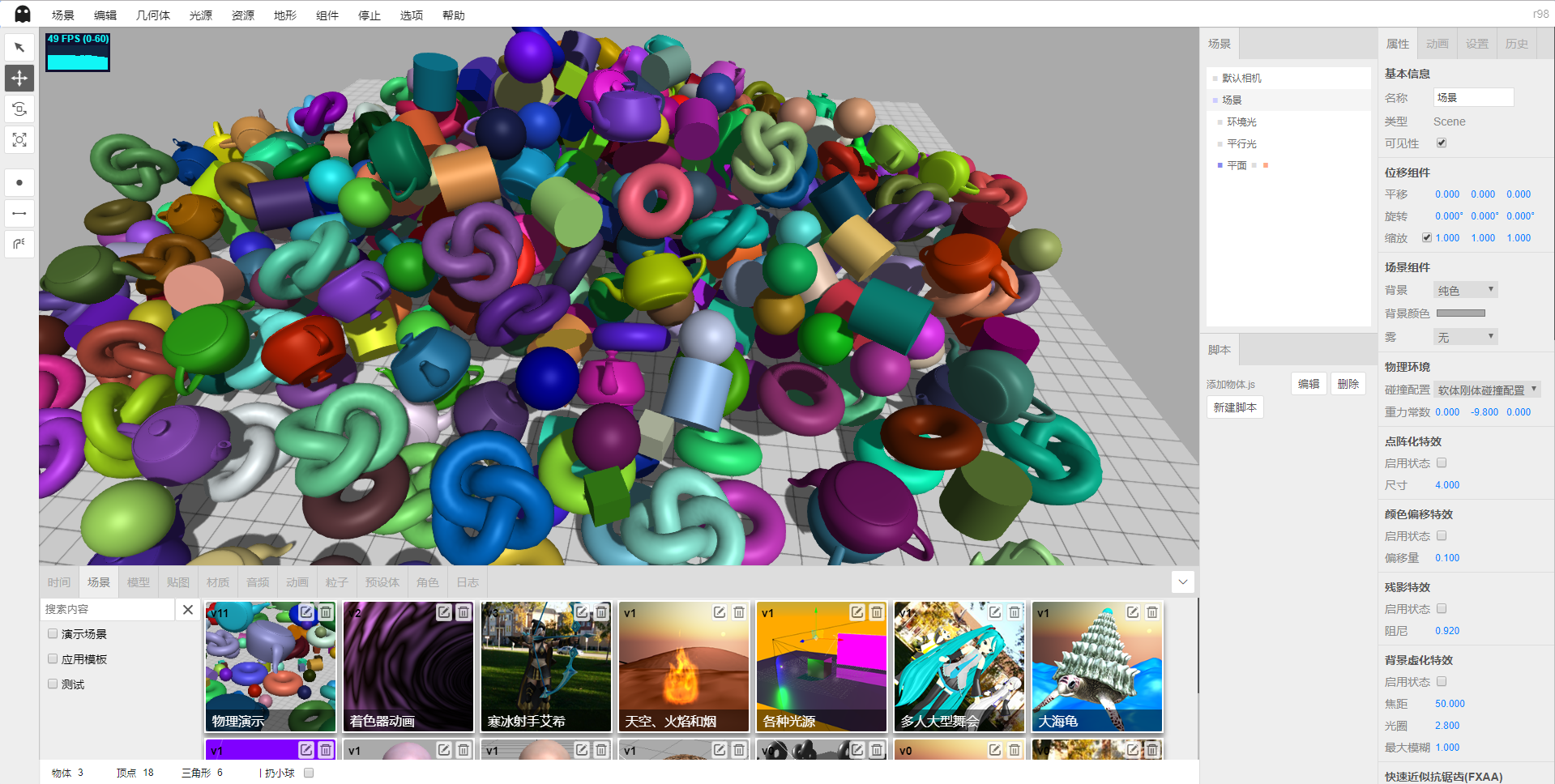The height and width of the screenshot is (784, 1555).
Task: Click the 新建脚本 button
Action: point(1235,407)
